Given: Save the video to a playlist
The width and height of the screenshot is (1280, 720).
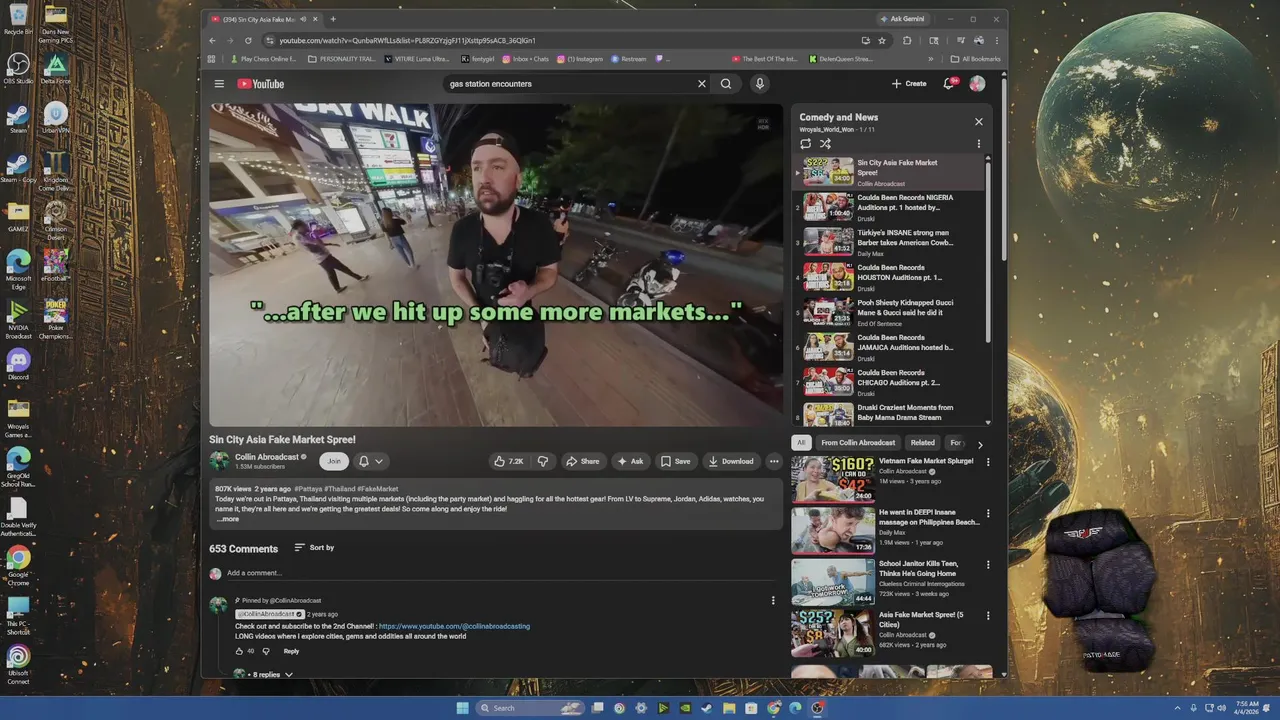Looking at the screenshot, I should pos(675,461).
